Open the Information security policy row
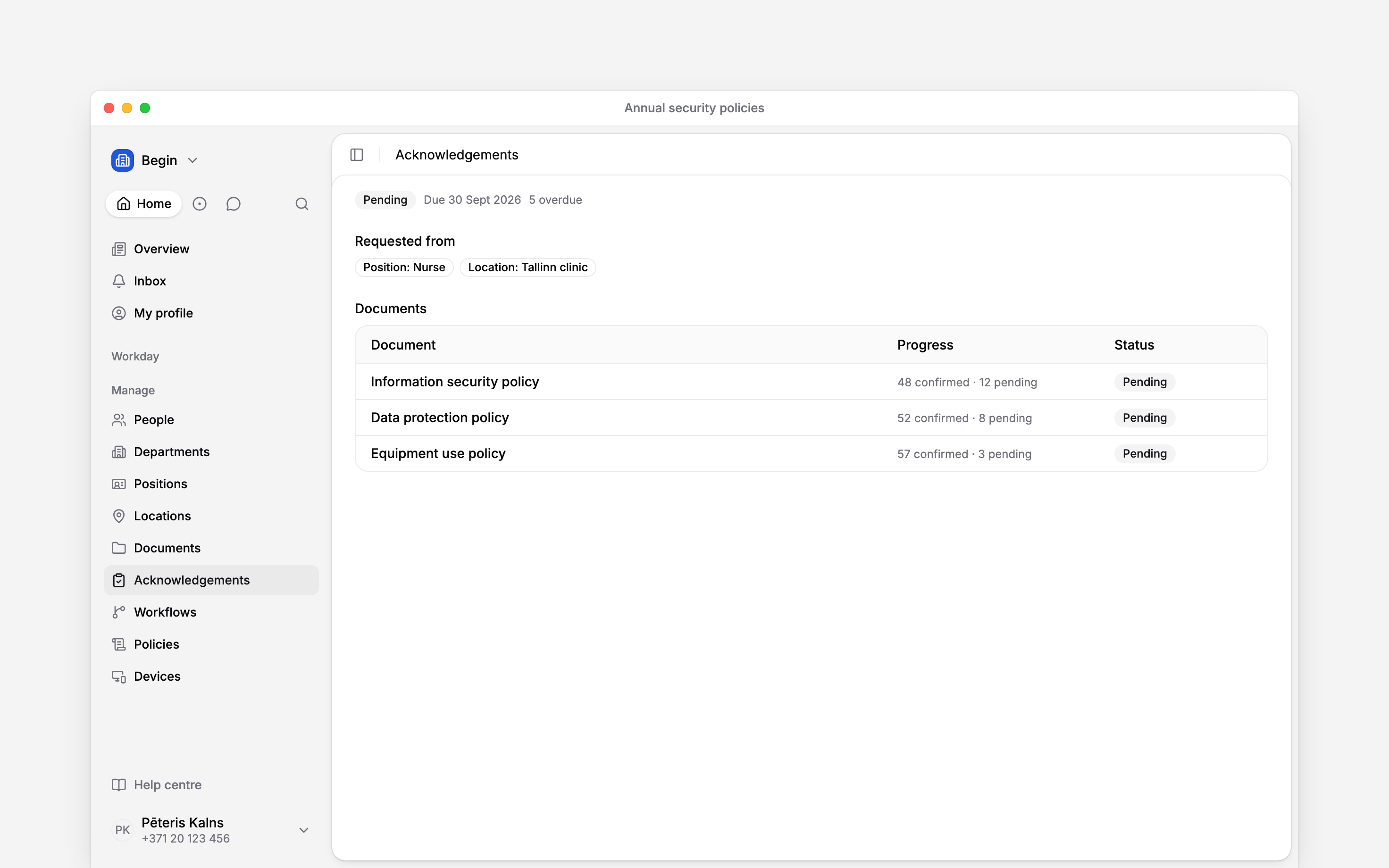1389x868 pixels. tap(812, 382)
